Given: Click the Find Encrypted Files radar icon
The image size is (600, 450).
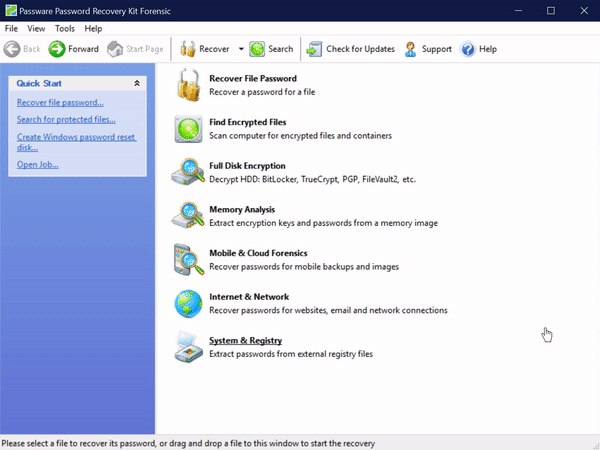Looking at the screenshot, I should tap(188, 129).
